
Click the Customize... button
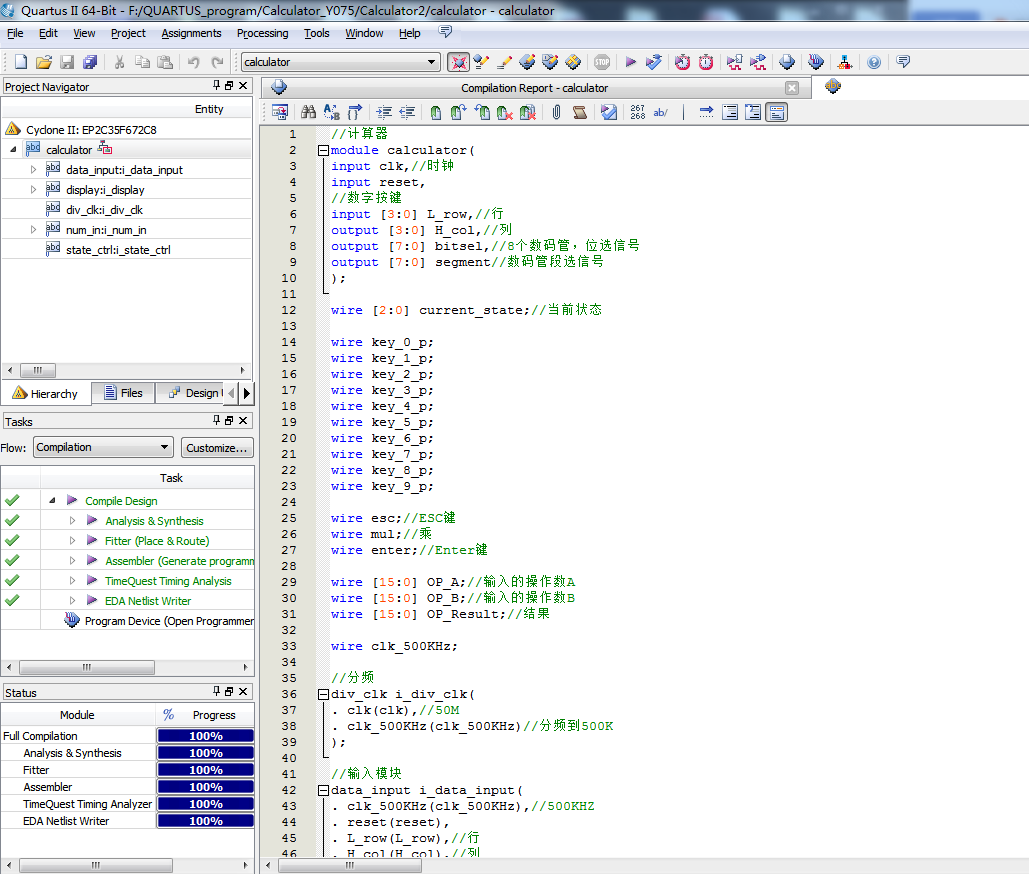click(x=217, y=448)
